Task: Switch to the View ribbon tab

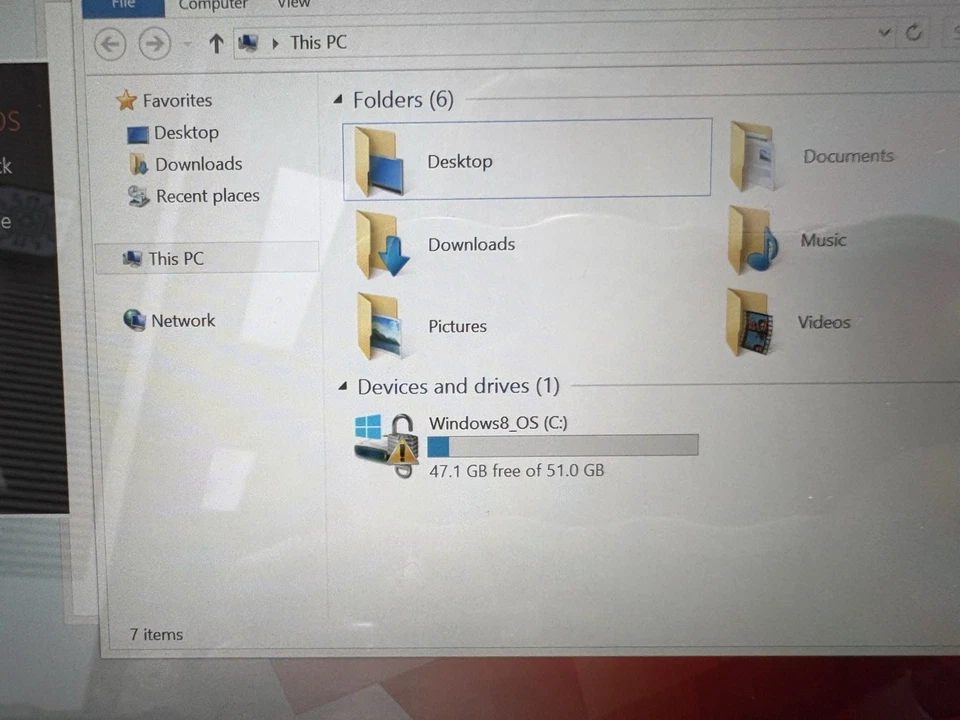Action: [x=293, y=6]
